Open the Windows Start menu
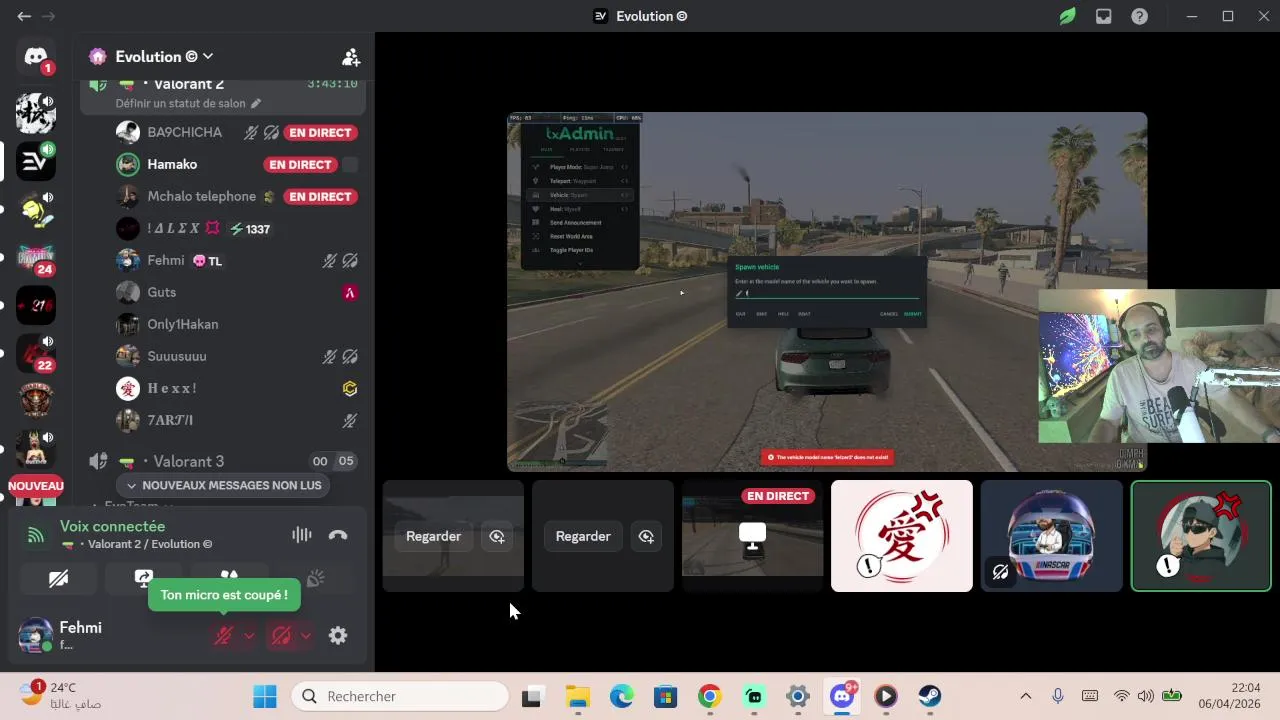The height and width of the screenshot is (720, 1280). [265, 696]
